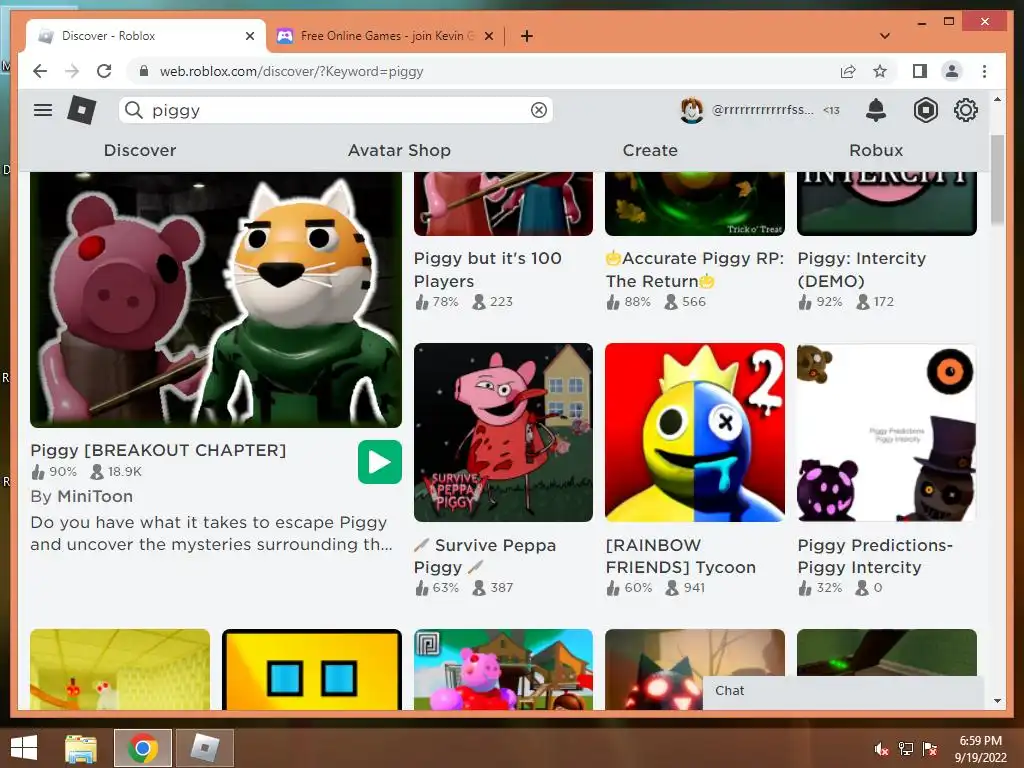Click Chrome in the taskbar
Screen dimensions: 1024x768
coord(143,748)
